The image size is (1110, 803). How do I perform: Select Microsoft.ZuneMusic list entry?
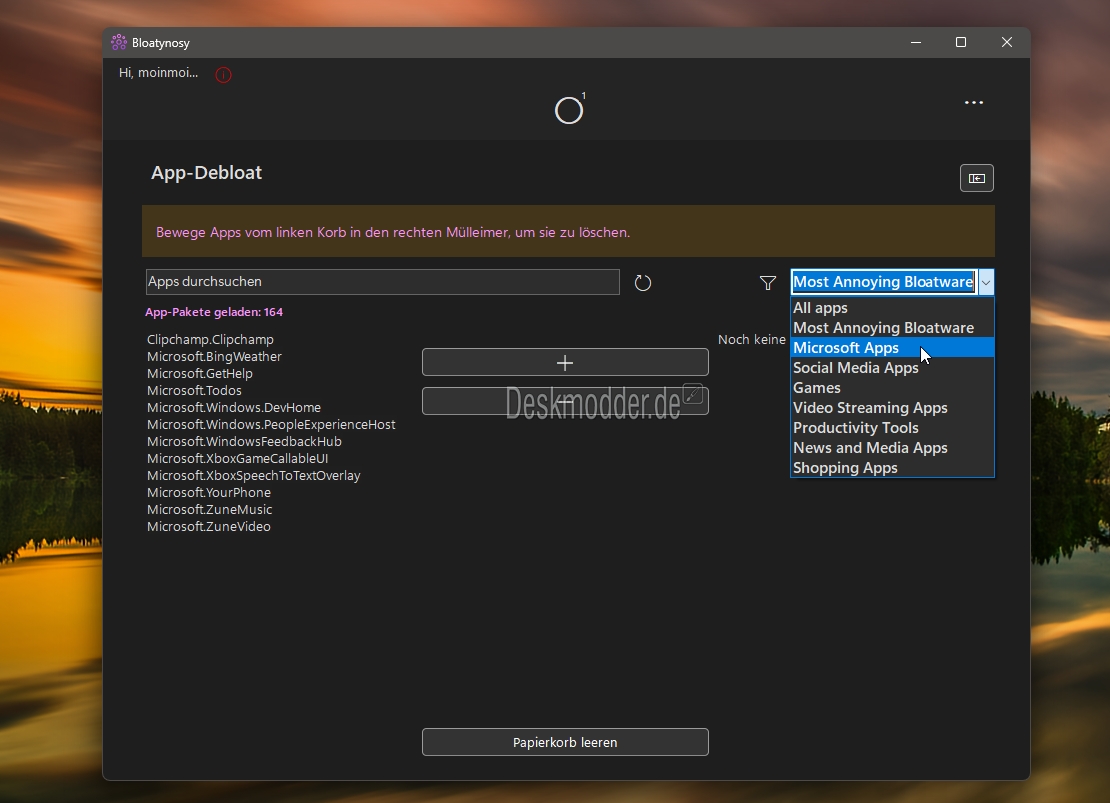(x=210, y=510)
